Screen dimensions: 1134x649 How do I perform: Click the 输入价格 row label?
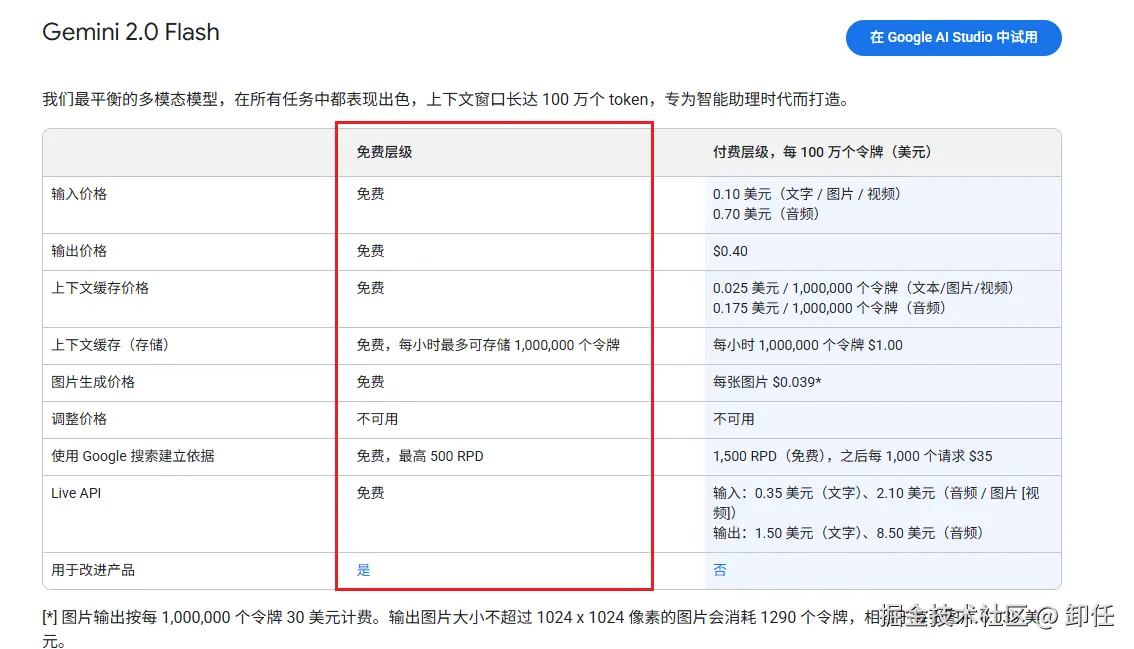pos(79,194)
